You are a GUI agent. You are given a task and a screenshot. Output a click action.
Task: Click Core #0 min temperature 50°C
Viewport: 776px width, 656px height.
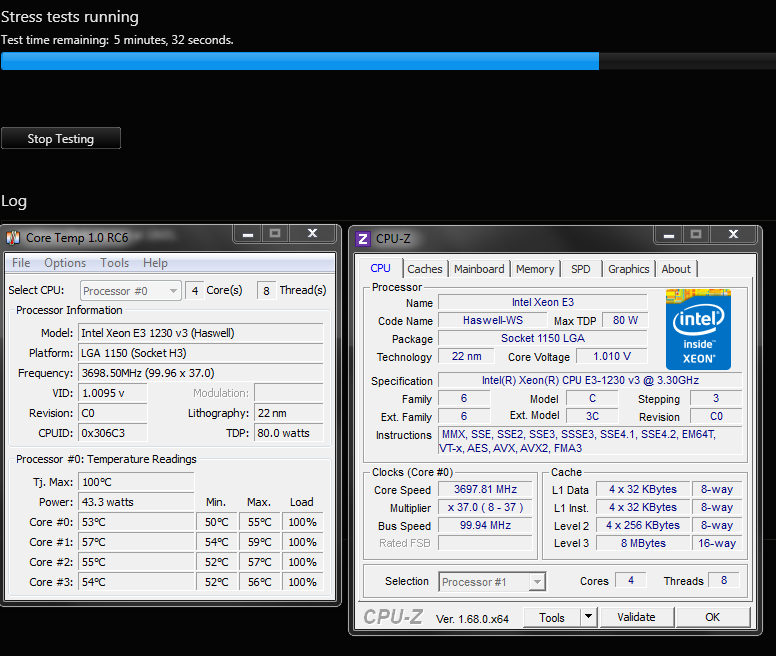(217, 522)
